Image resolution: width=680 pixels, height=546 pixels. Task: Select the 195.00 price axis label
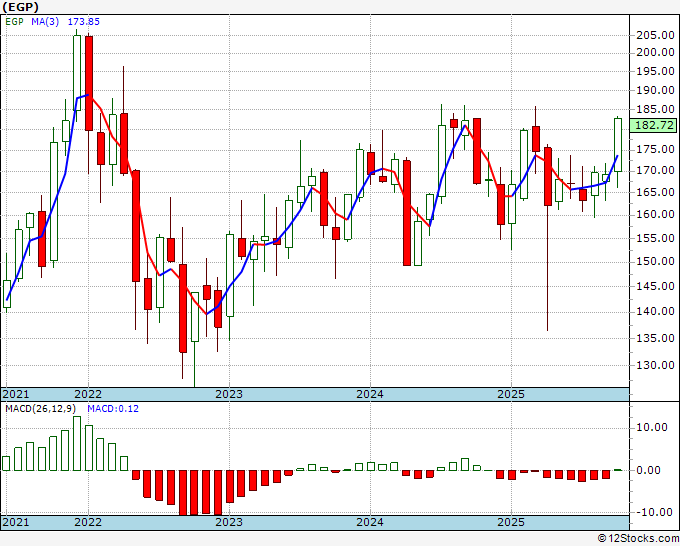pyautogui.click(x=655, y=72)
